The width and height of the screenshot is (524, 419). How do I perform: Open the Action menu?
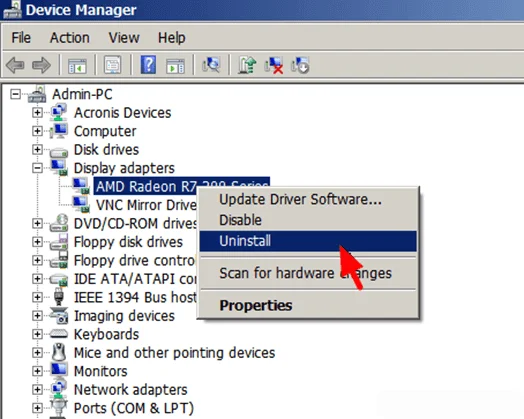70,37
